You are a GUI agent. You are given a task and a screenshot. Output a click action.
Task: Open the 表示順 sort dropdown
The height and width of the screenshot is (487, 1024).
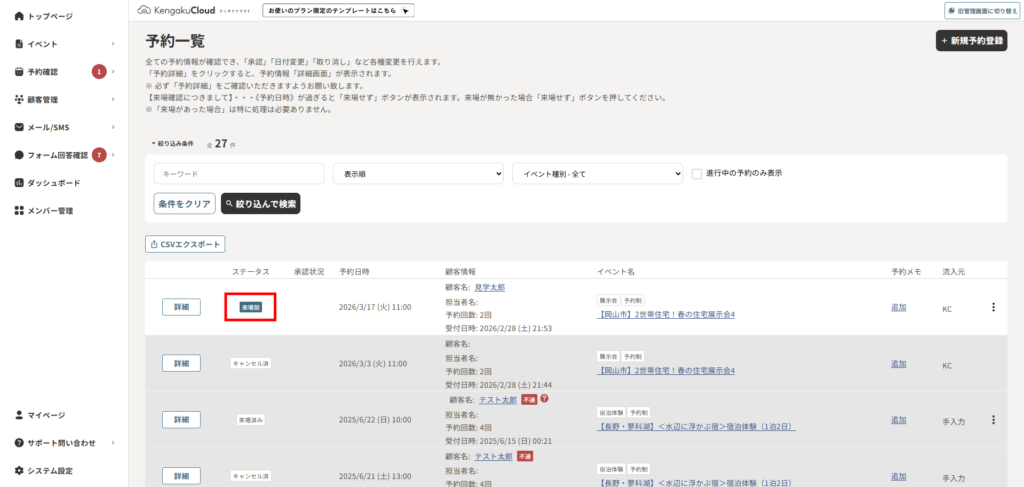(x=417, y=174)
